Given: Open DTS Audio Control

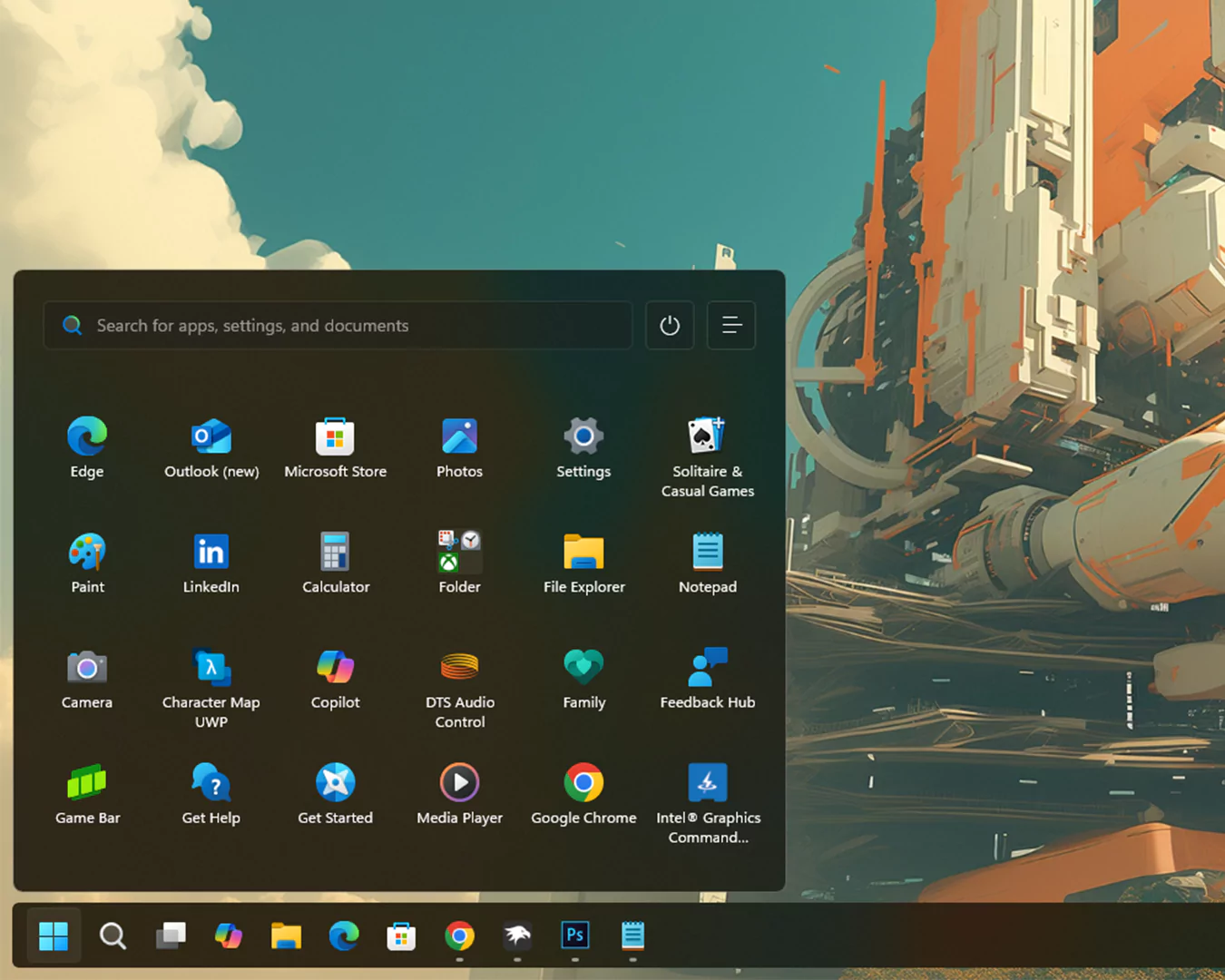Looking at the screenshot, I should tap(459, 688).
